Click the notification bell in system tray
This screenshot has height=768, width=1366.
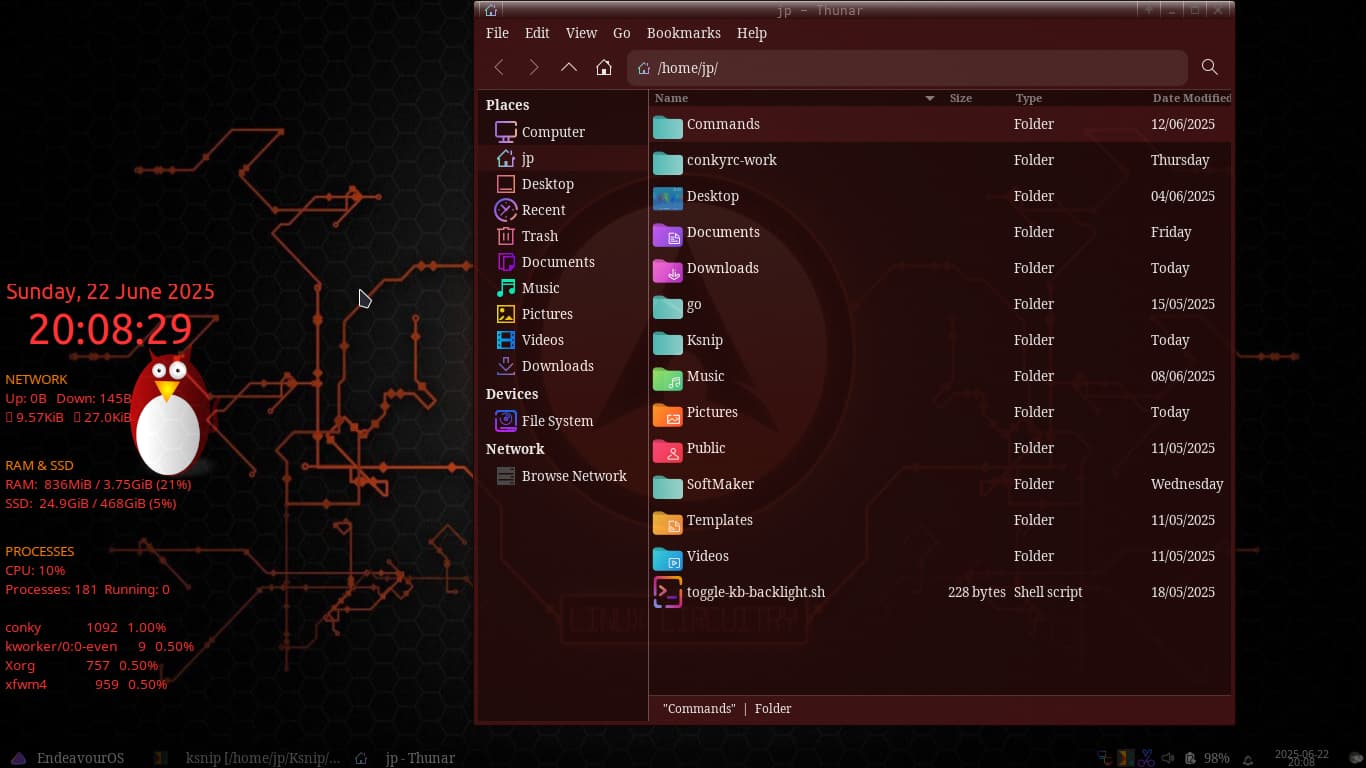pos(1247,758)
